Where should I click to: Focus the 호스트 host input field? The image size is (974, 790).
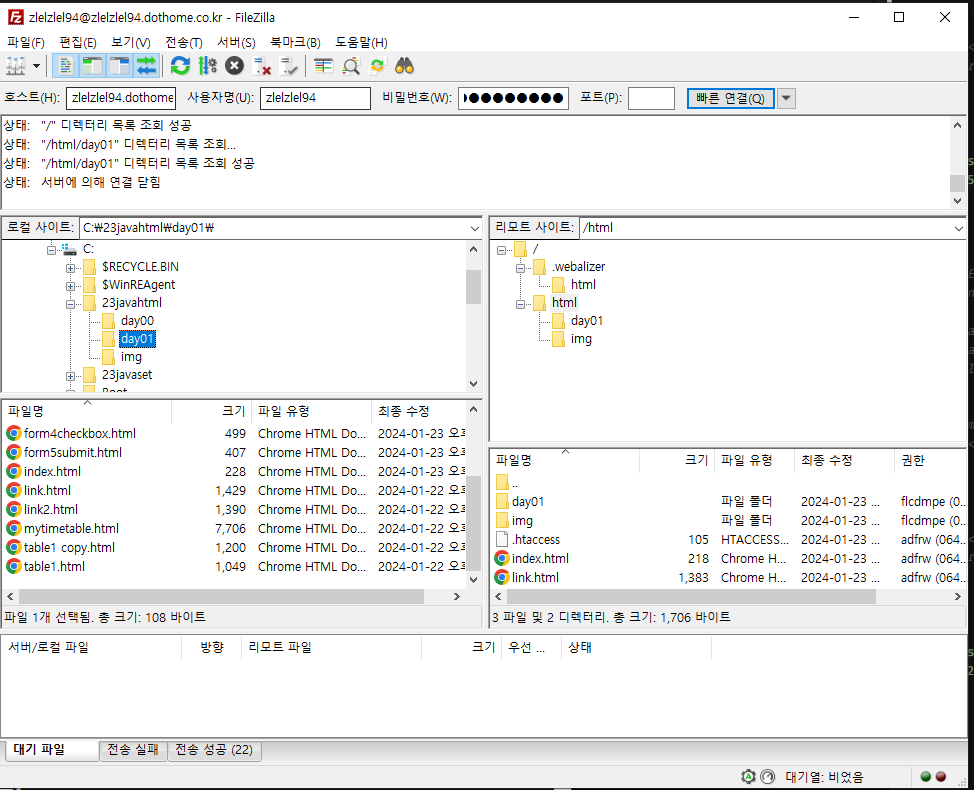point(121,98)
